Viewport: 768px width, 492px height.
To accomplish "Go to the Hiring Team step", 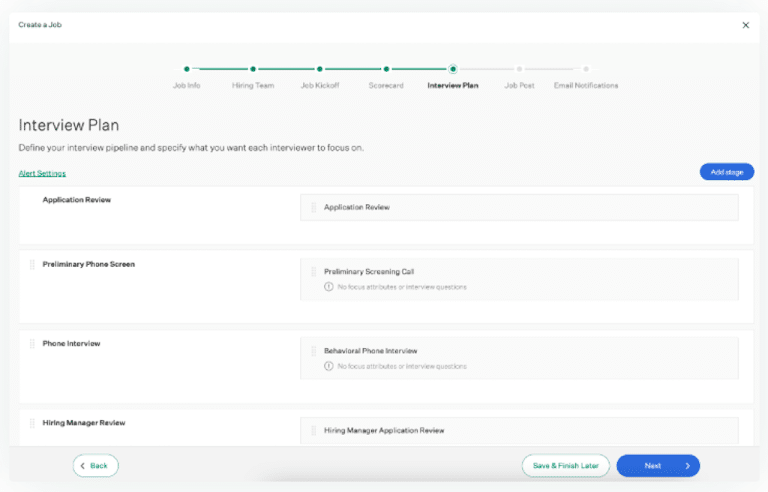I will pyautogui.click(x=253, y=70).
